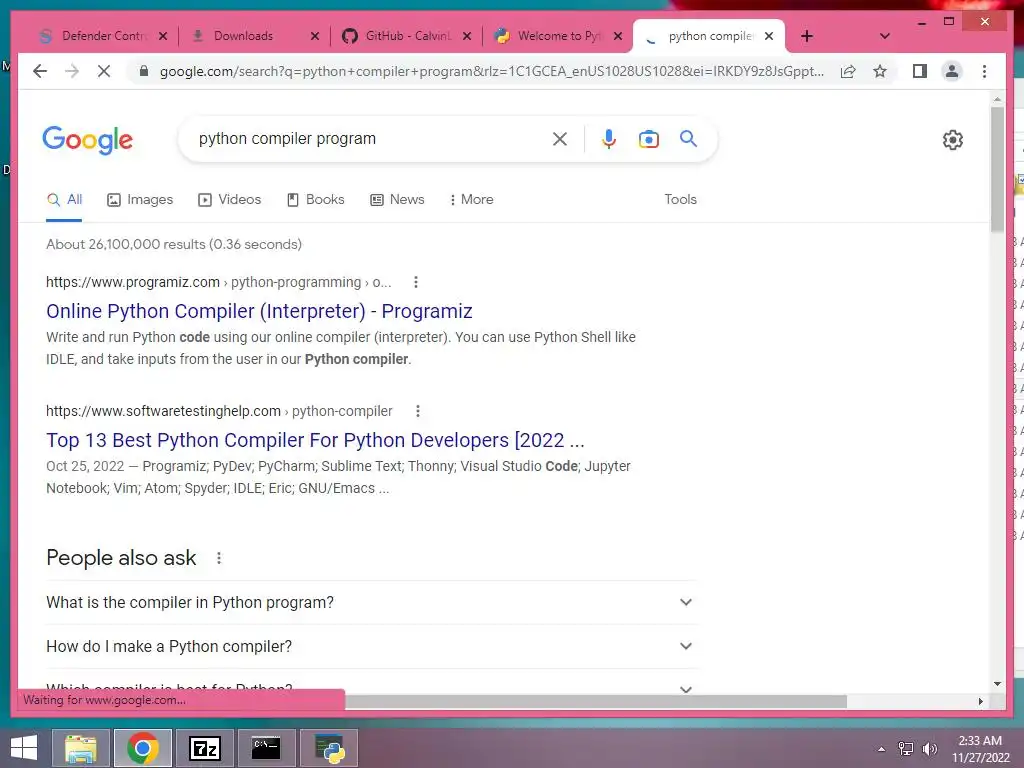Close the Welcome to Python tab
The height and width of the screenshot is (768, 1024).
click(x=618, y=36)
